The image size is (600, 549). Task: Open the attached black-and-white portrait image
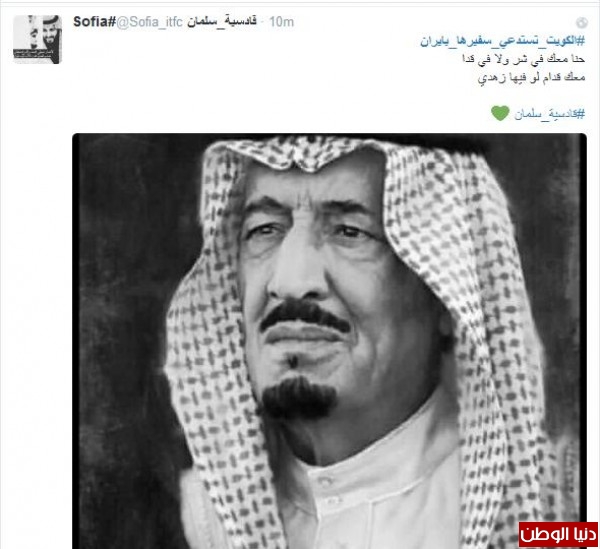[329, 340]
